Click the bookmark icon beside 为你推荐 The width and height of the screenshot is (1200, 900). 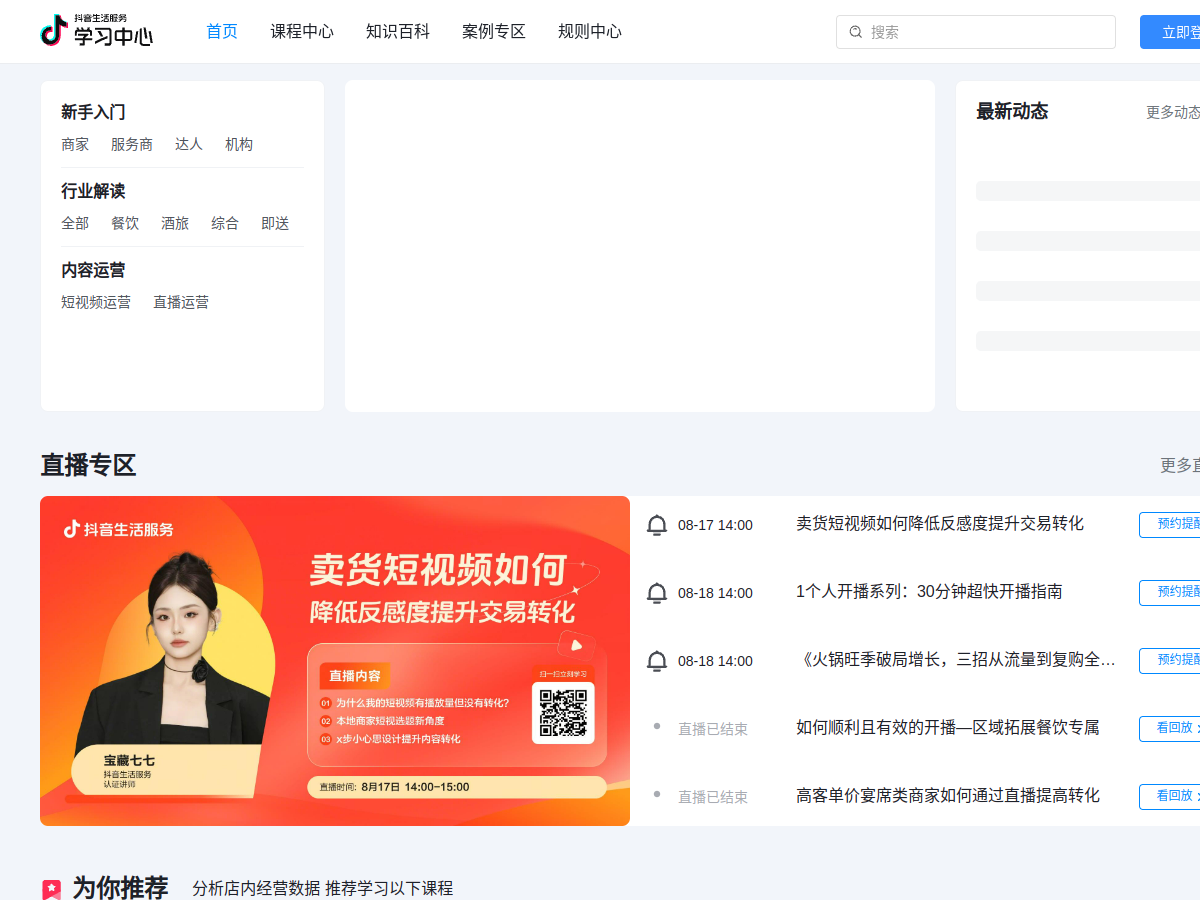click(51, 888)
